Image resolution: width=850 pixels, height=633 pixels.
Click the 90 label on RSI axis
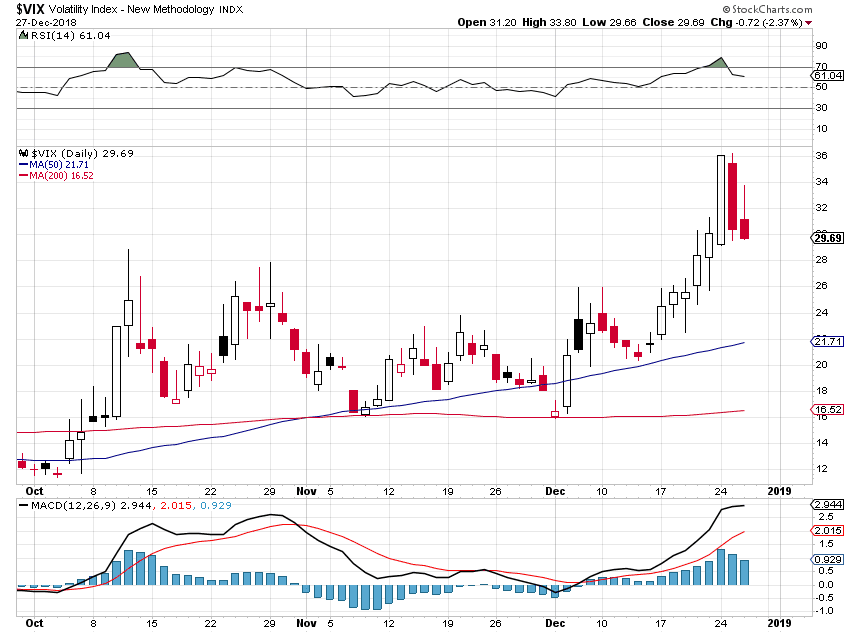[x=821, y=46]
